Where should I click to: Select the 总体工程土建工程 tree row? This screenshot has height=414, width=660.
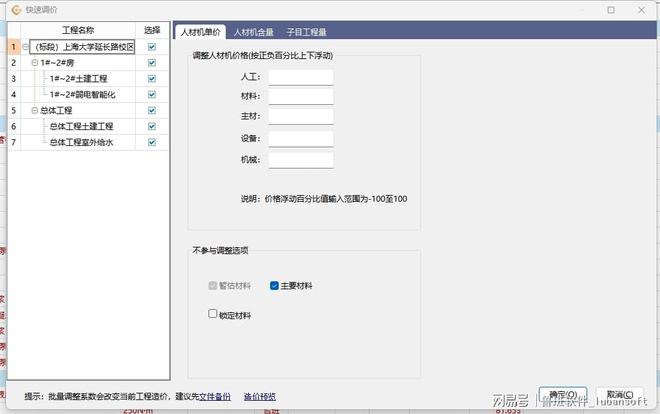coord(81,126)
